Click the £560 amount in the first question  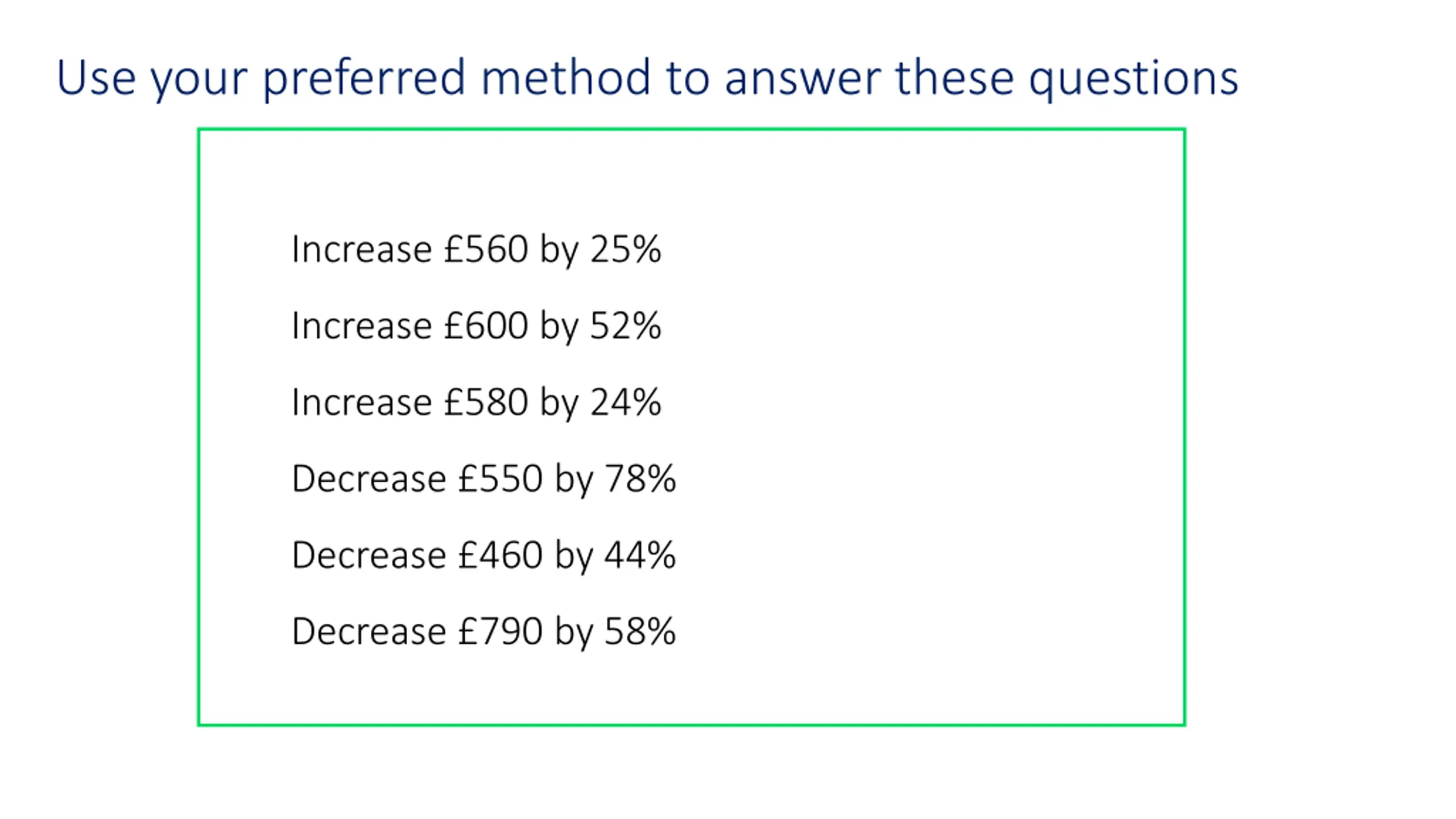(x=486, y=249)
